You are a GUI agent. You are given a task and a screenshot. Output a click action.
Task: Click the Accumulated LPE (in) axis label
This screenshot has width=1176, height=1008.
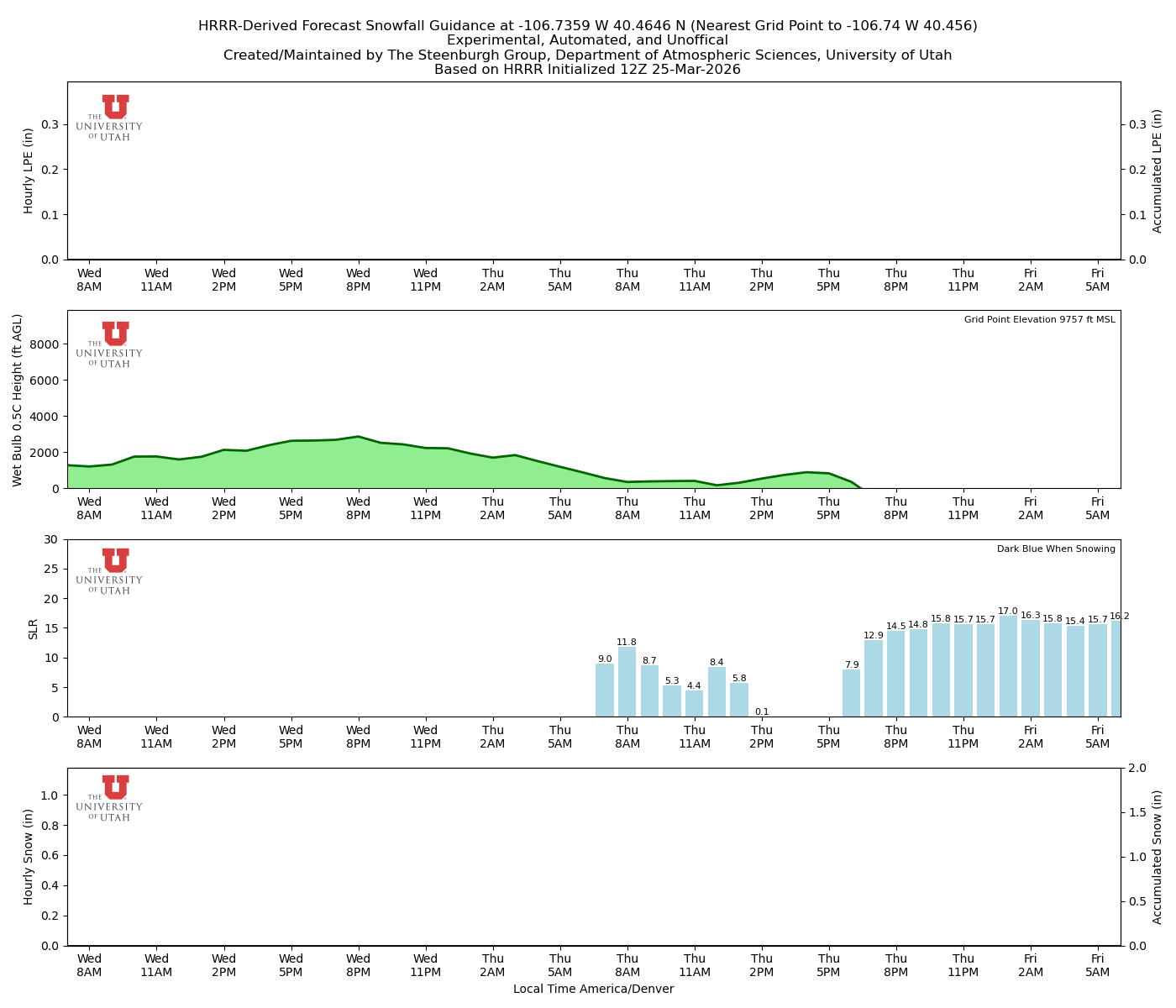click(1158, 171)
